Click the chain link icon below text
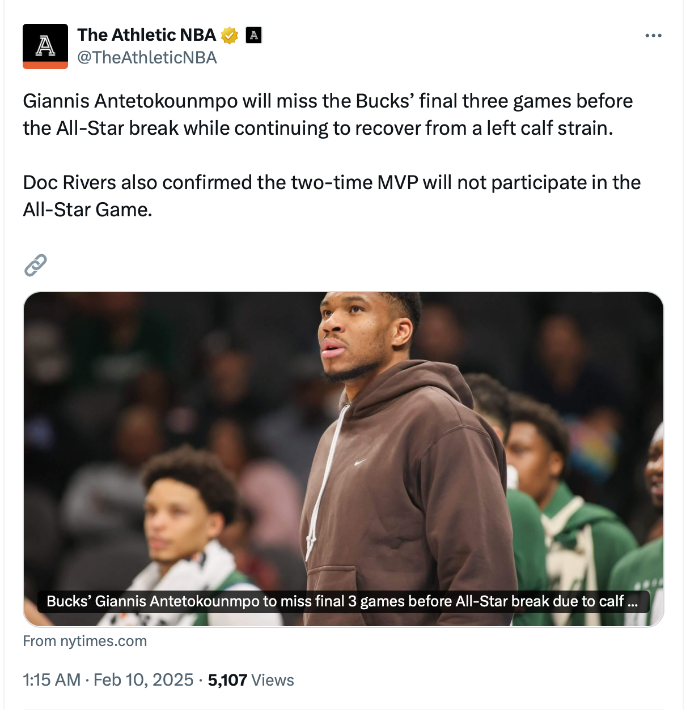Image resolution: width=686 pixels, height=710 pixels. [x=36, y=265]
